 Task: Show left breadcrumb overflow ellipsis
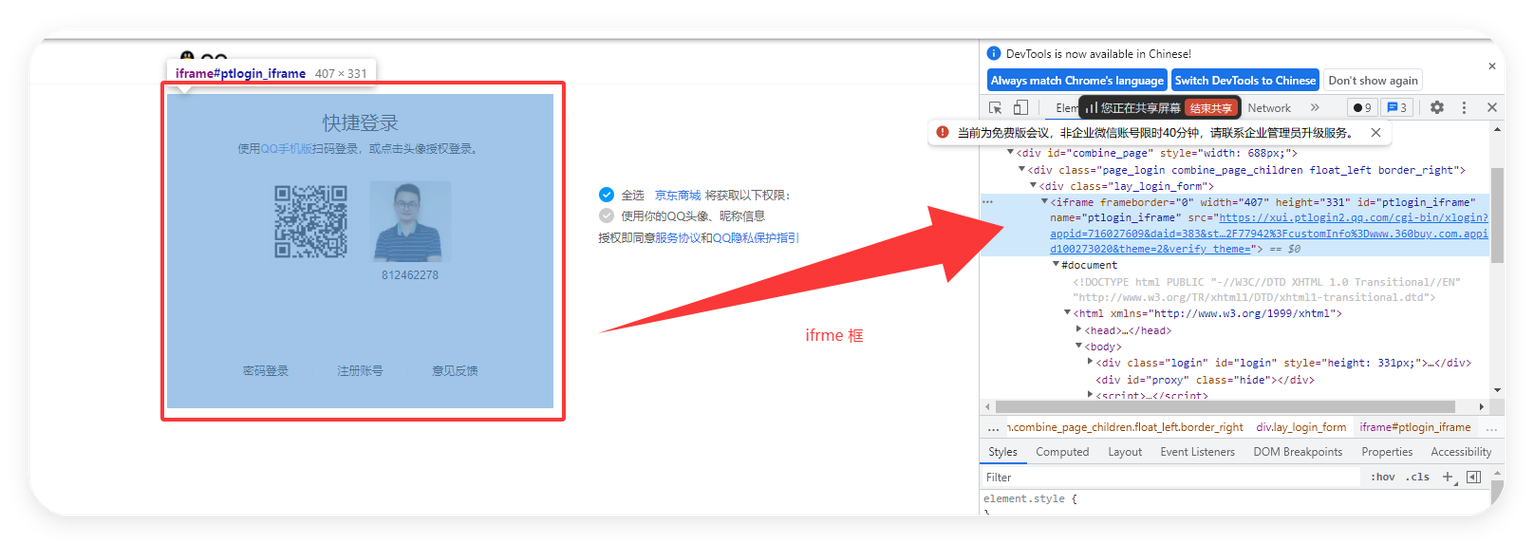coord(993,427)
